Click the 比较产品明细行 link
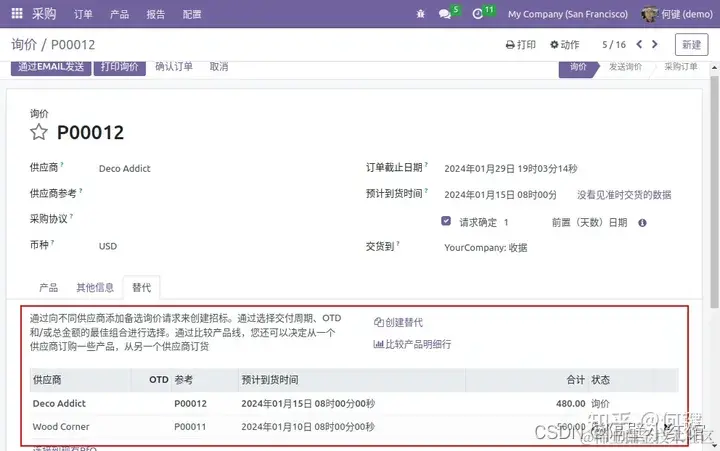This screenshot has width=720, height=451. 412,344
